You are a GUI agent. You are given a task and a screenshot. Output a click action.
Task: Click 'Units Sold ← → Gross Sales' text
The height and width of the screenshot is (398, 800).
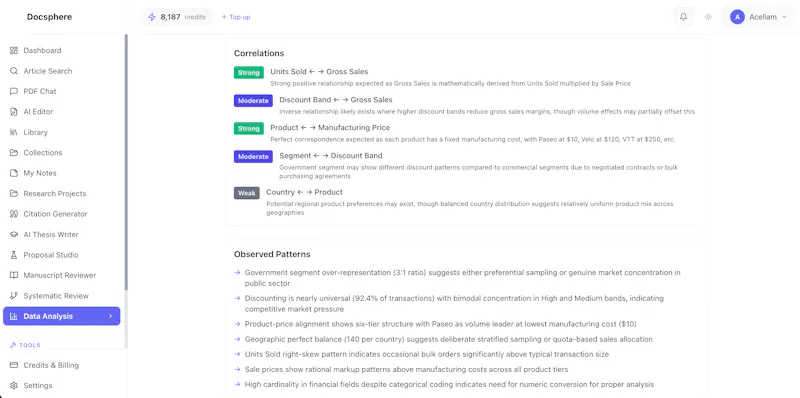[x=319, y=72]
